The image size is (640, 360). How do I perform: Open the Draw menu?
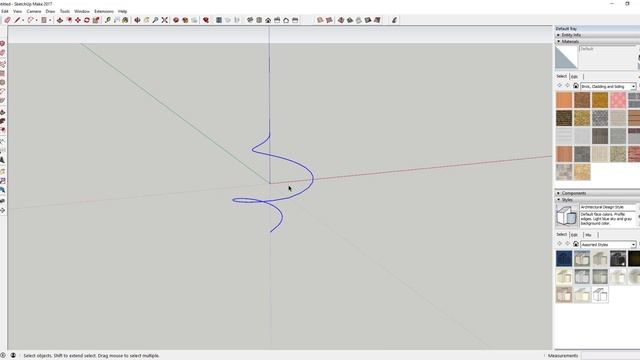click(x=50, y=11)
